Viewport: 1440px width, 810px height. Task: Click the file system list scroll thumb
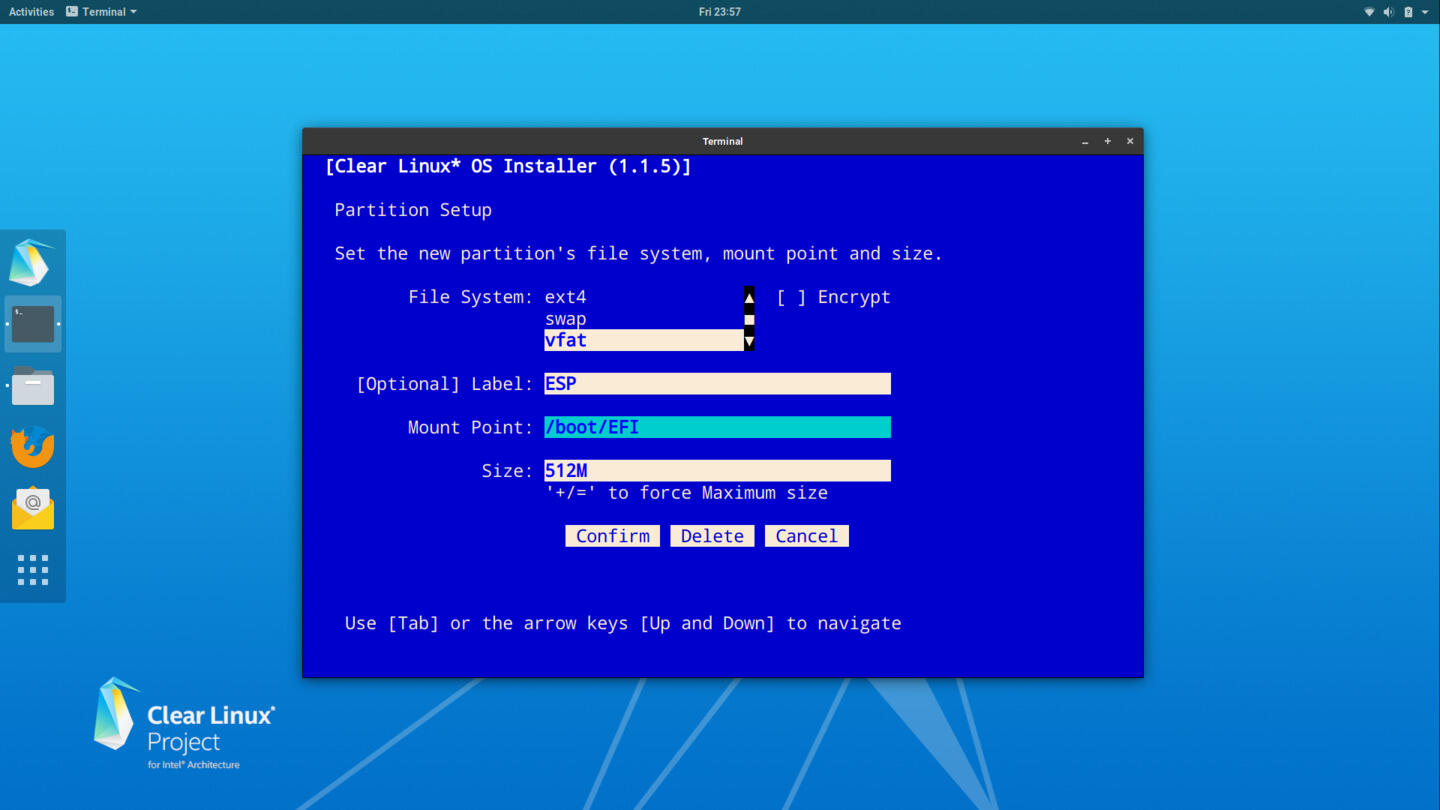coord(749,319)
